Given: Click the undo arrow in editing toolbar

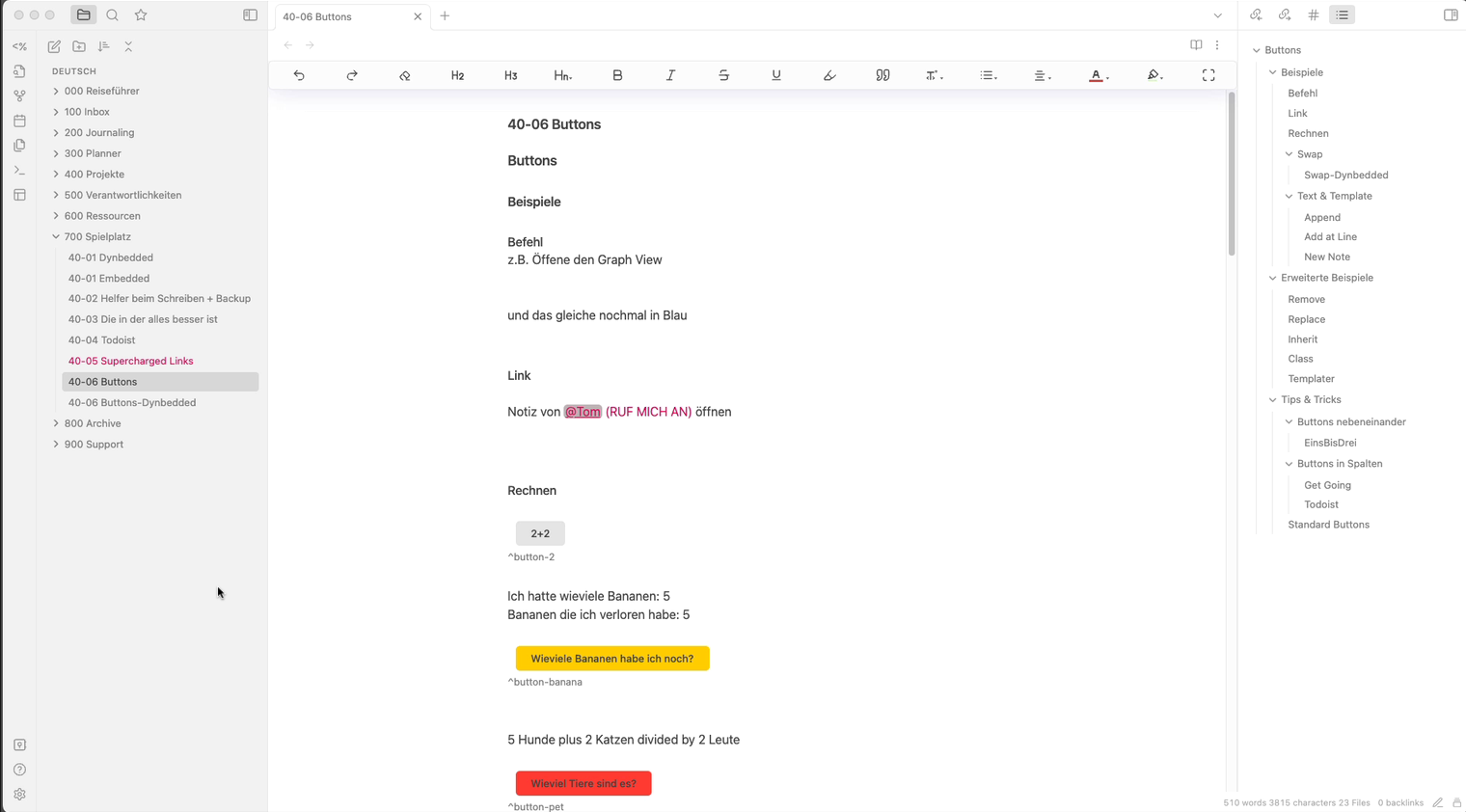Looking at the screenshot, I should tap(299, 75).
